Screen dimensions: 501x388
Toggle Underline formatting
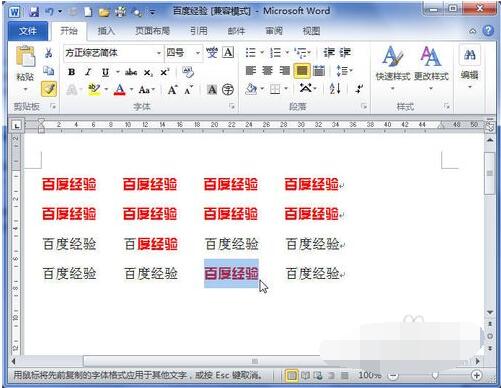click(x=105, y=72)
